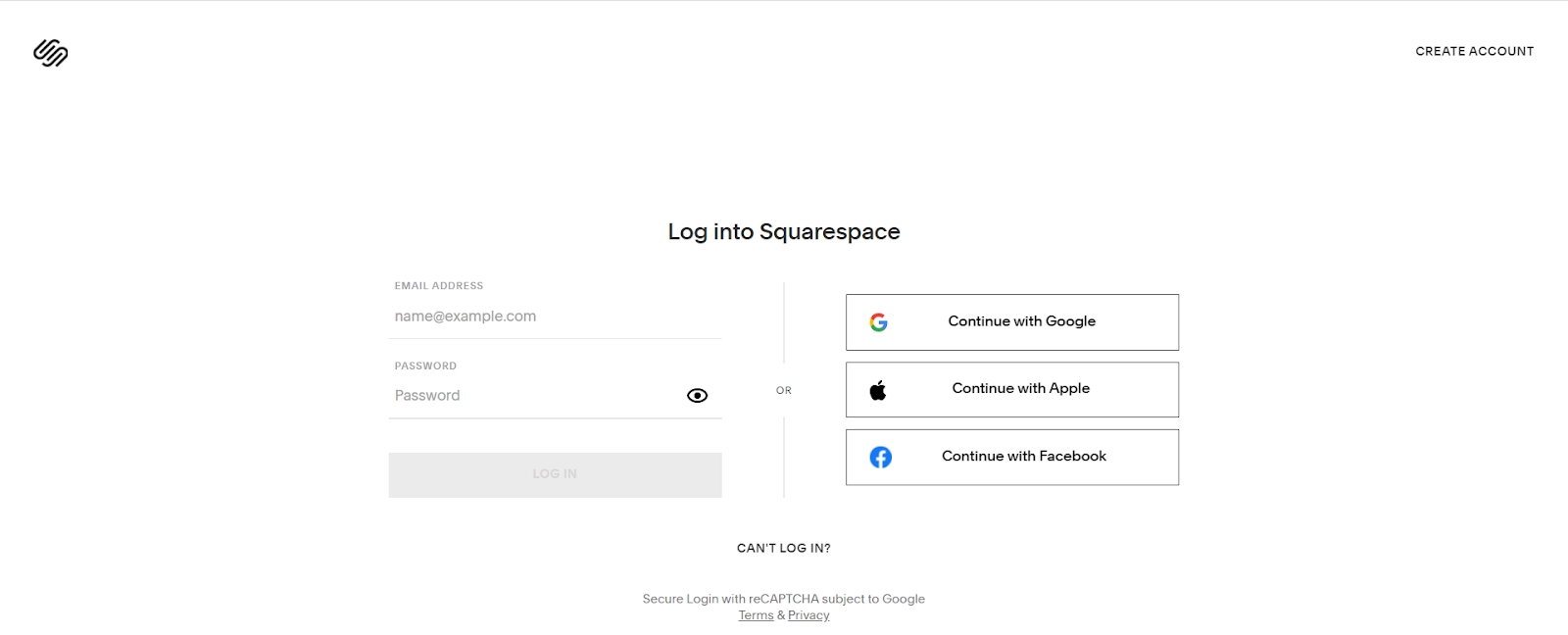This screenshot has width=1568, height=635.
Task: Click the Squarespace logo
Action: pos(50,53)
